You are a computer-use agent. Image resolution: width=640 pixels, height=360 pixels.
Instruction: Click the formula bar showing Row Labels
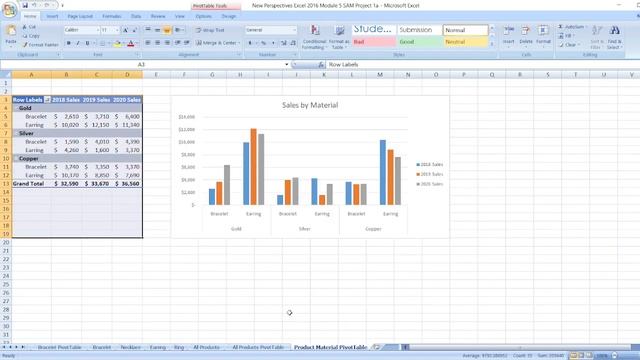[x=482, y=64]
